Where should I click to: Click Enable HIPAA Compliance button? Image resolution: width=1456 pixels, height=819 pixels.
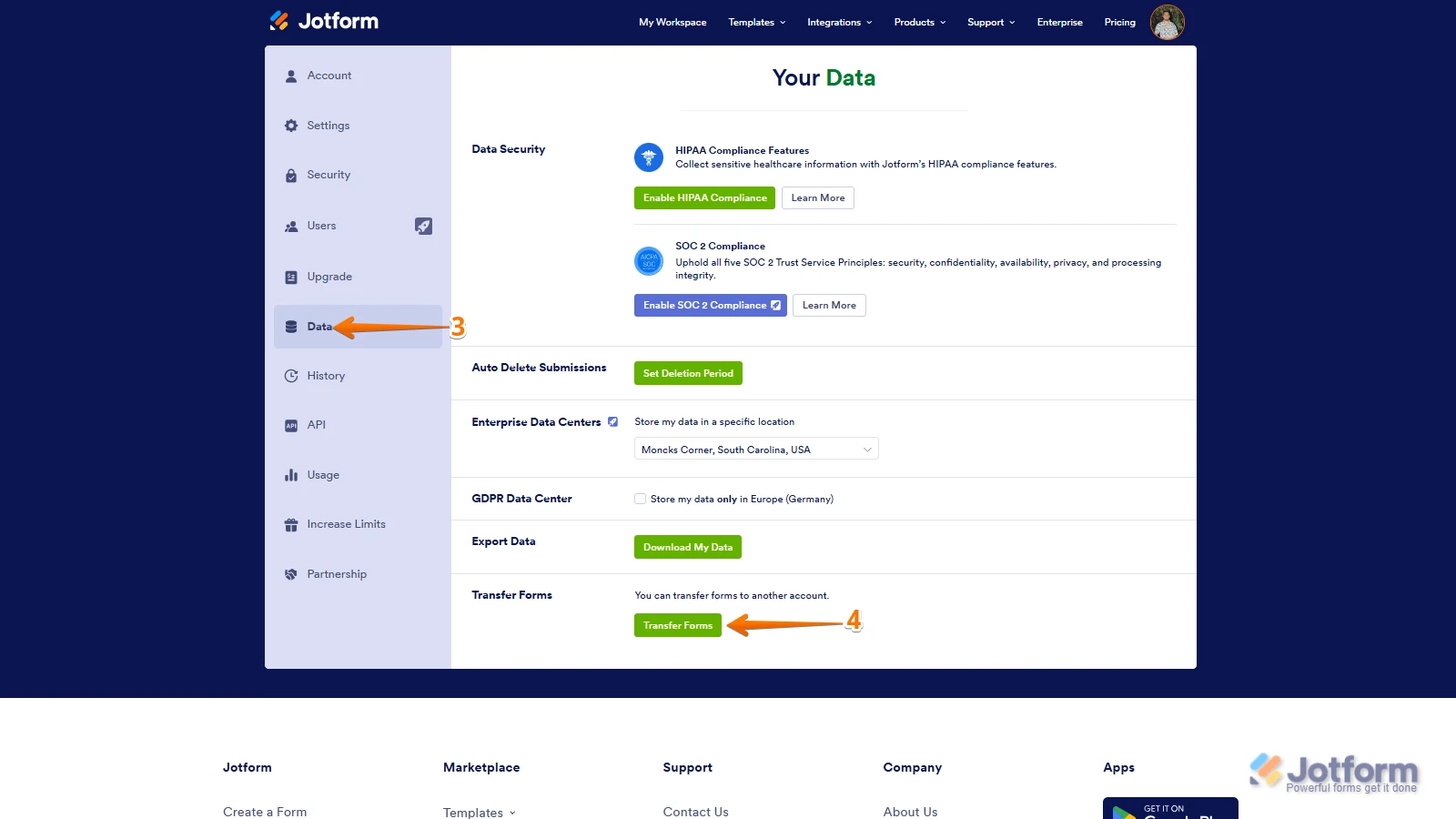(x=704, y=197)
